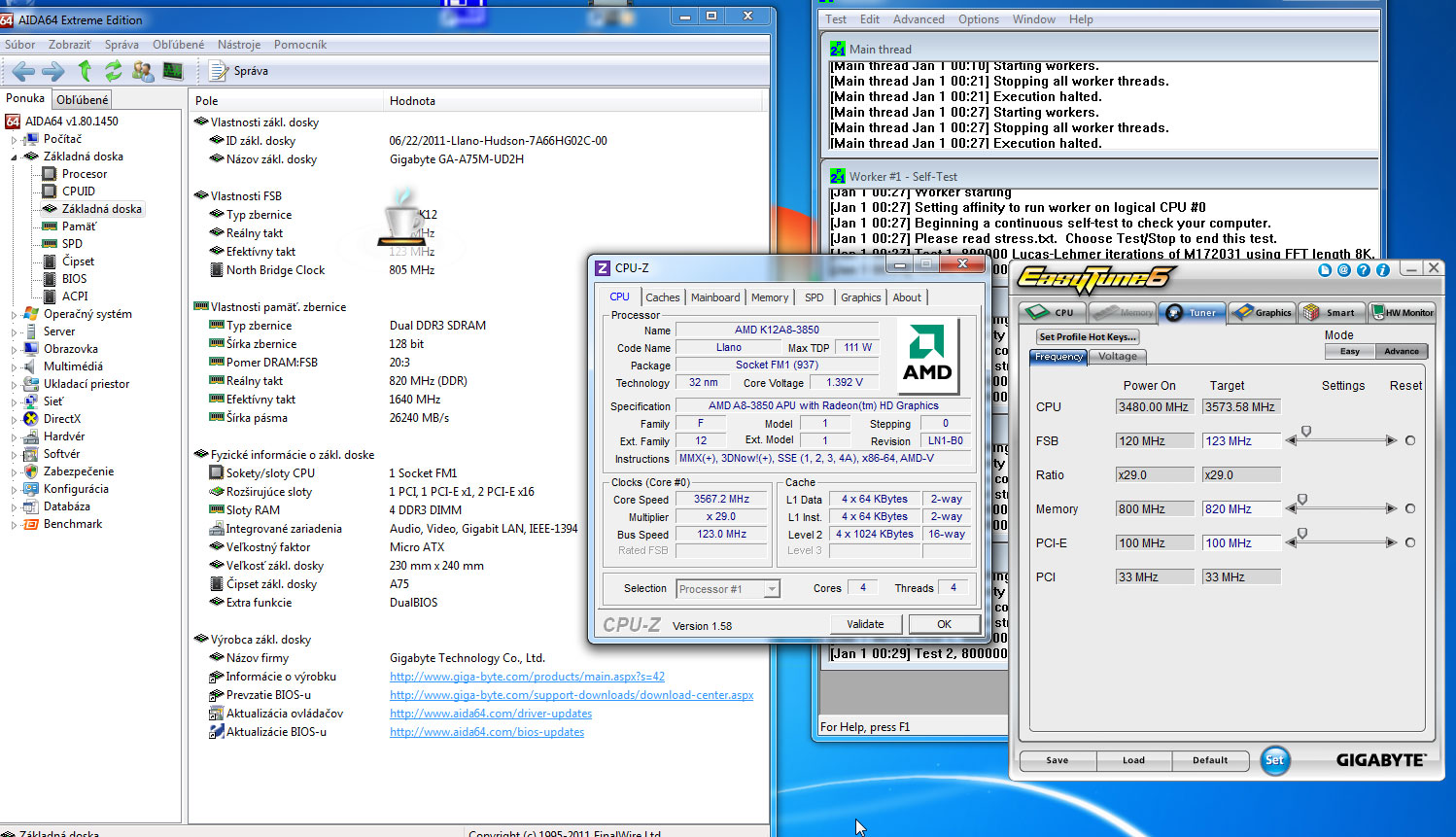Go back in AIDA64 toolbar

(x=23, y=71)
